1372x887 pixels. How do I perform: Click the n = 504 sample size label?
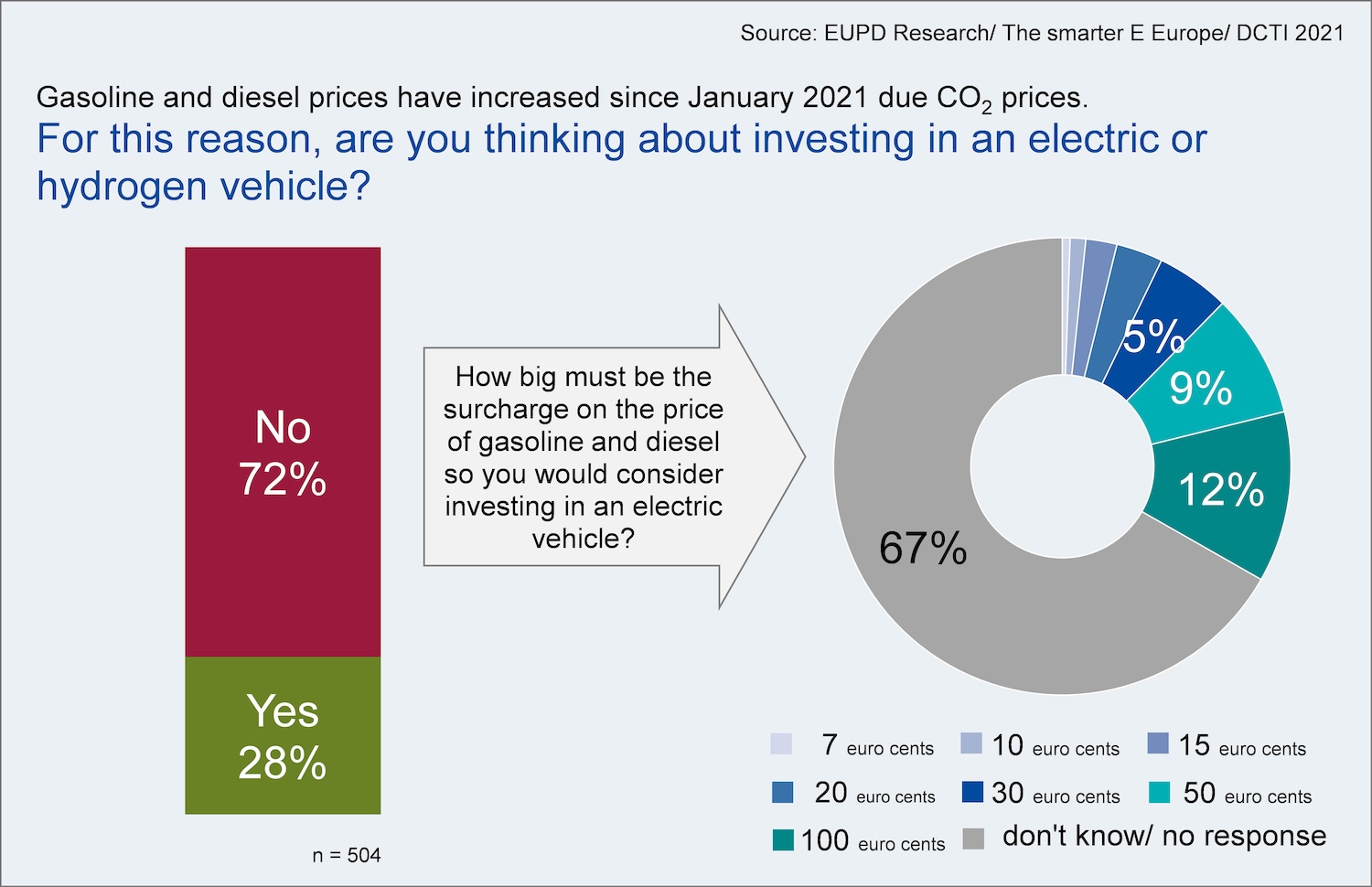point(346,856)
